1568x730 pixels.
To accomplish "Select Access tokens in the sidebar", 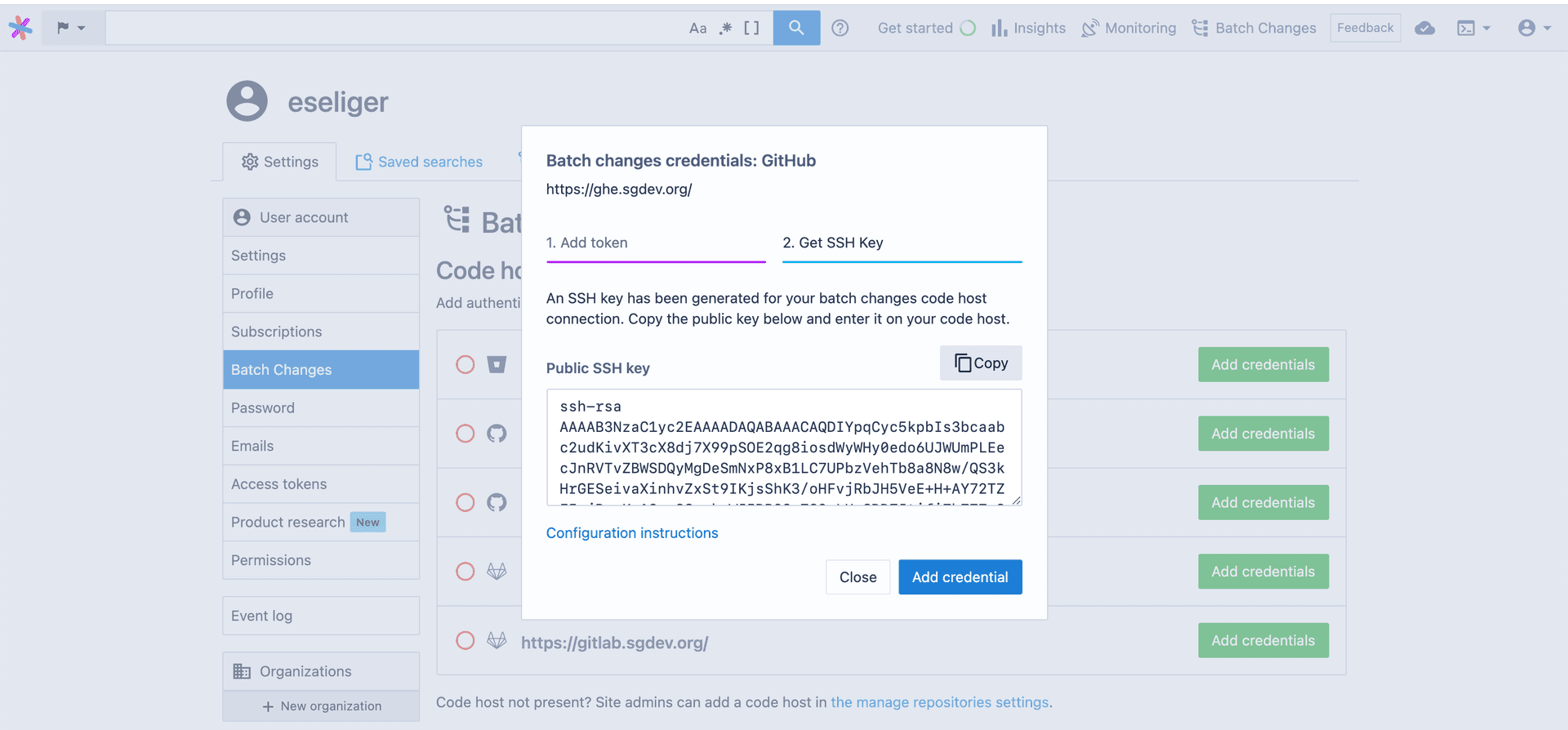I will click(x=321, y=484).
